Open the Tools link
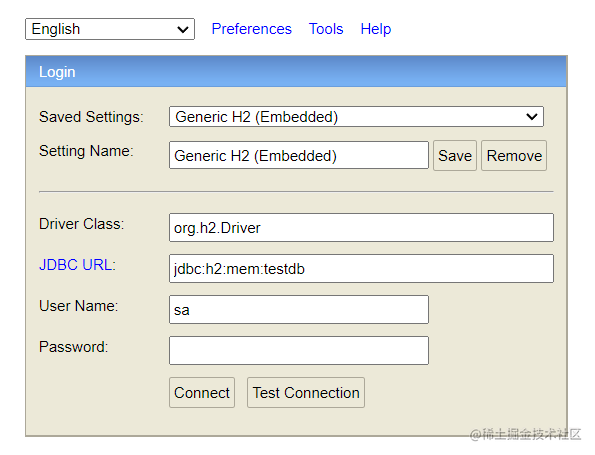 [x=326, y=29]
